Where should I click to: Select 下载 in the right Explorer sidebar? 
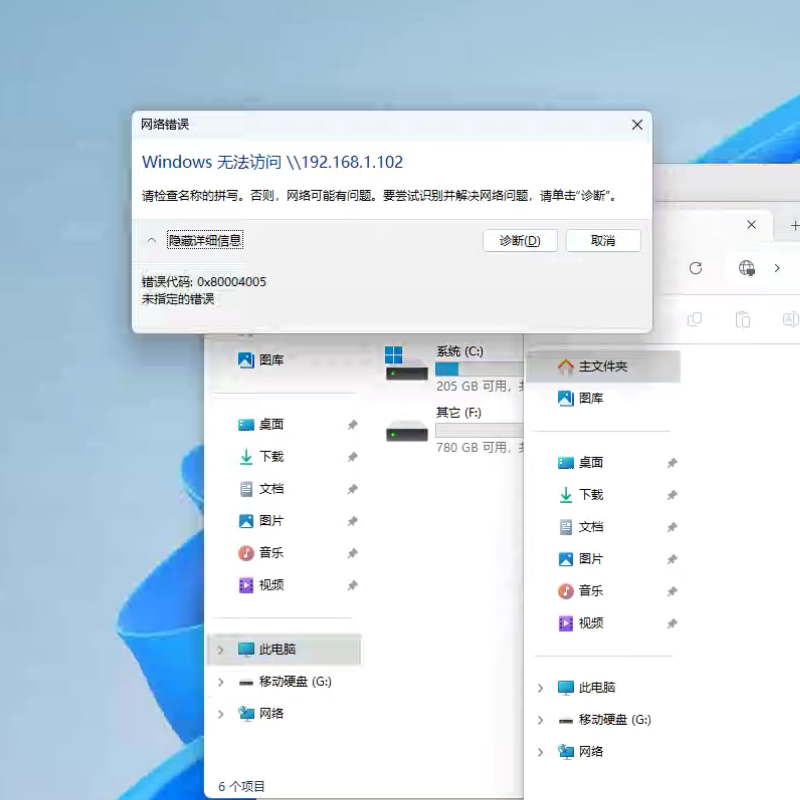(581, 495)
